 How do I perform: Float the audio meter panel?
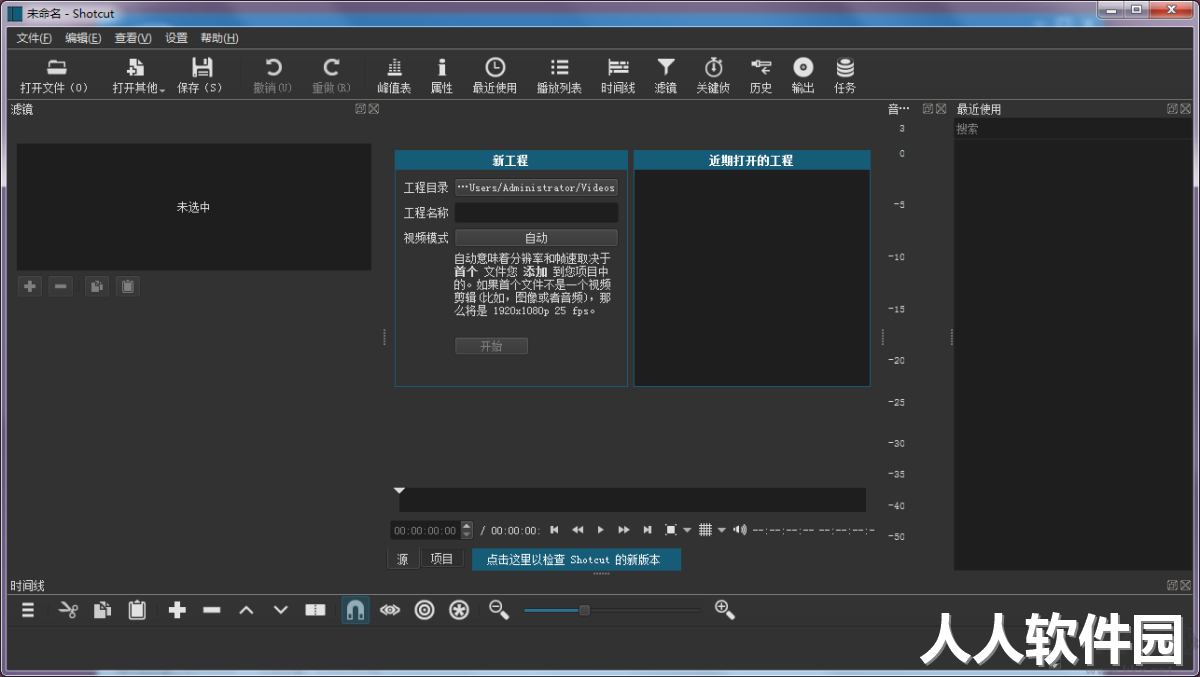click(x=928, y=109)
